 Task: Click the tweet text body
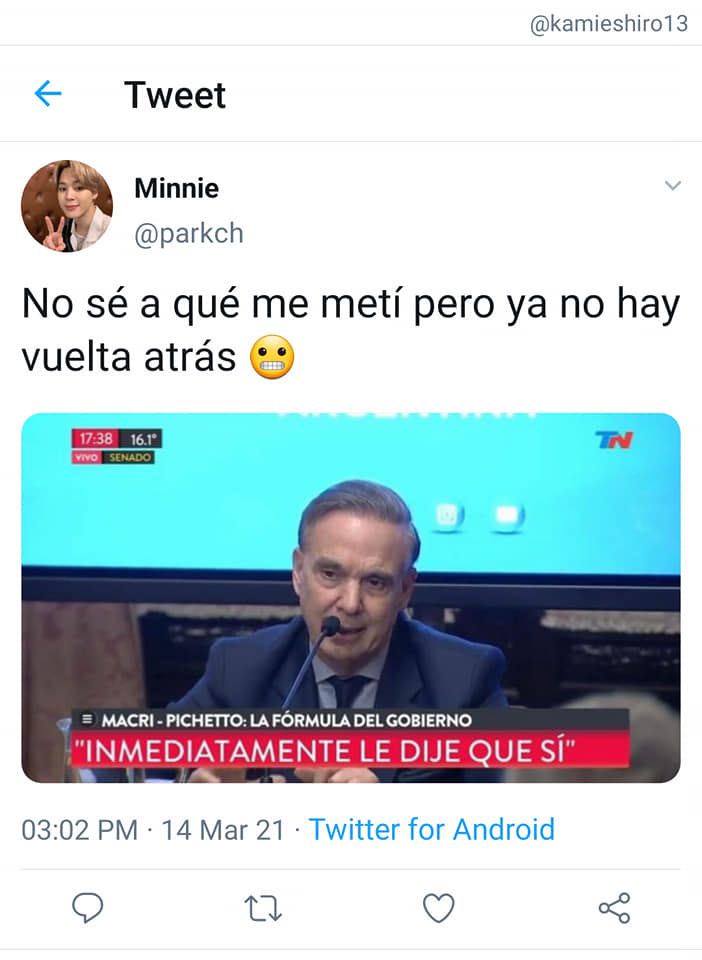(x=351, y=331)
